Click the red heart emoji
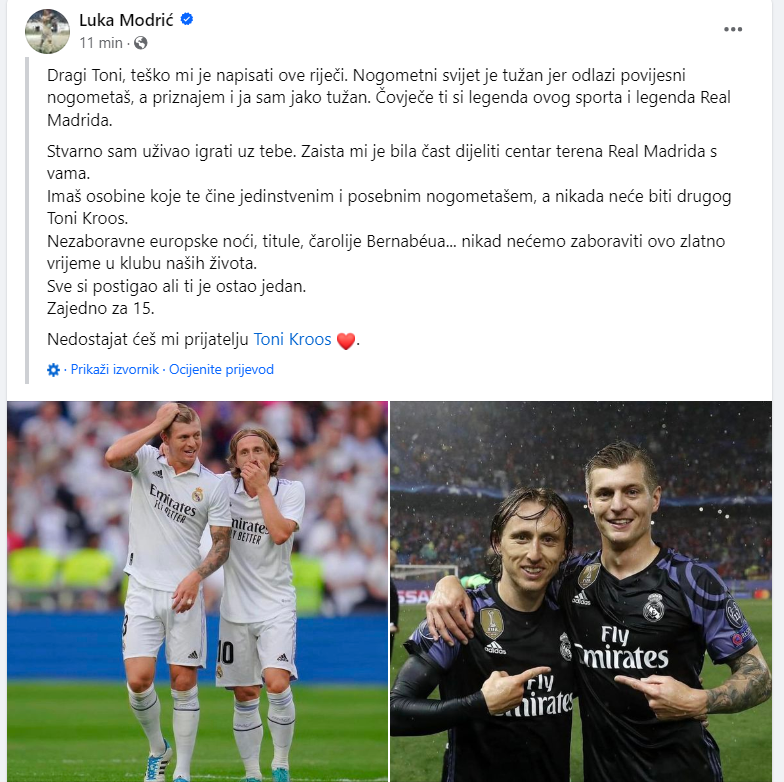The width and height of the screenshot is (784, 782). point(346,340)
